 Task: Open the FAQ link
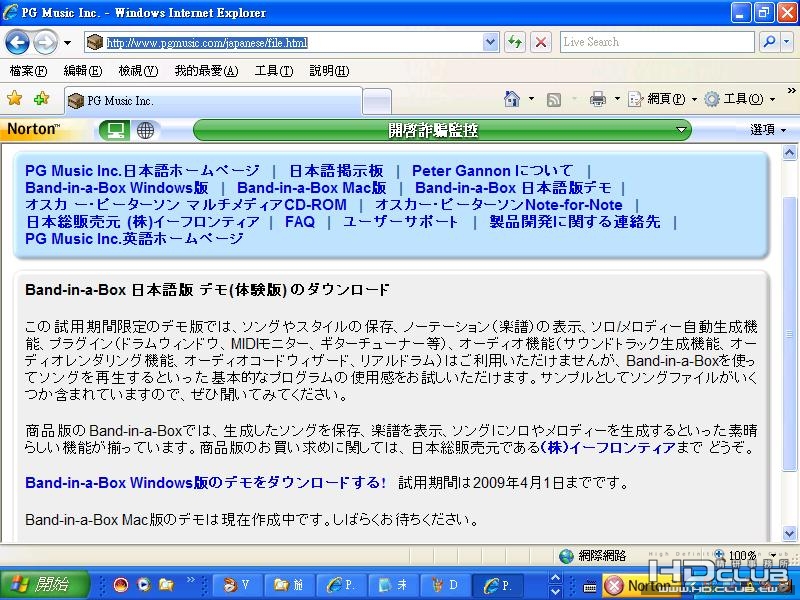coord(299,222)
